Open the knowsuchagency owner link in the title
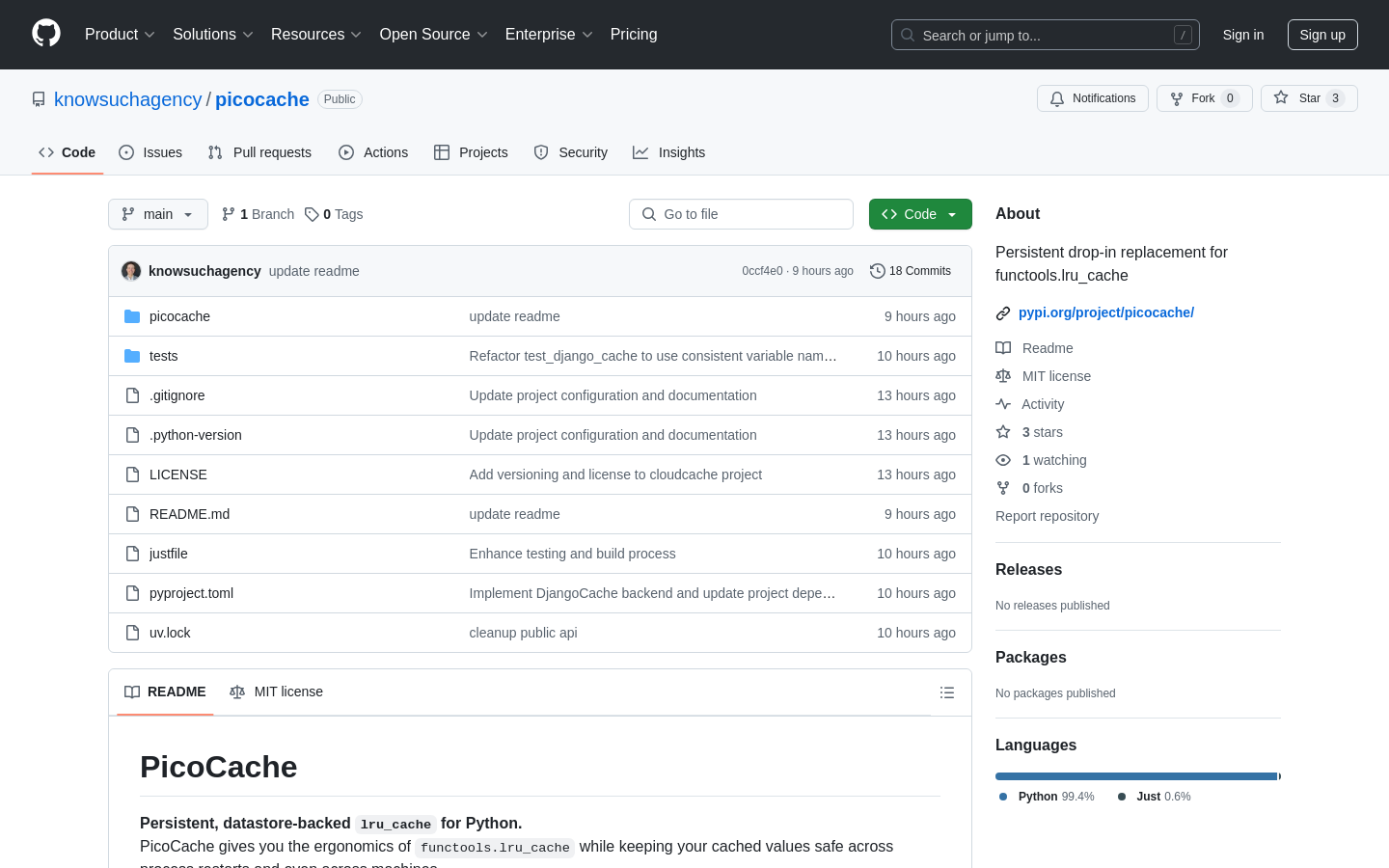The width and height of the screenshot is (1389, 868). click(x=128, y=99)
